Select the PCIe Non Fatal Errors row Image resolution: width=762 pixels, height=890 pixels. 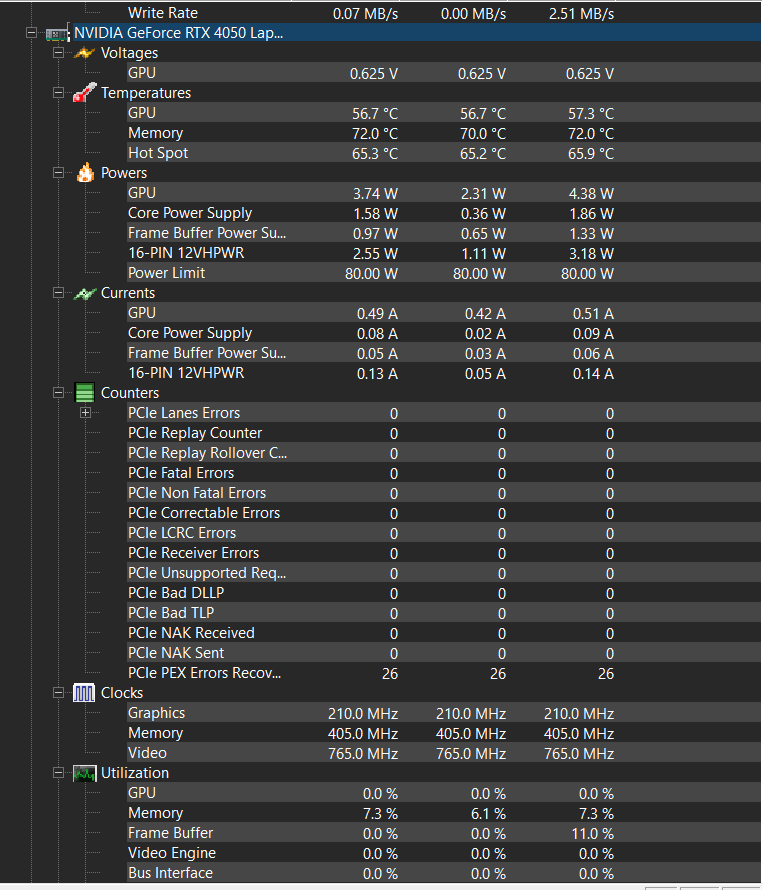(x=444, y=493)
